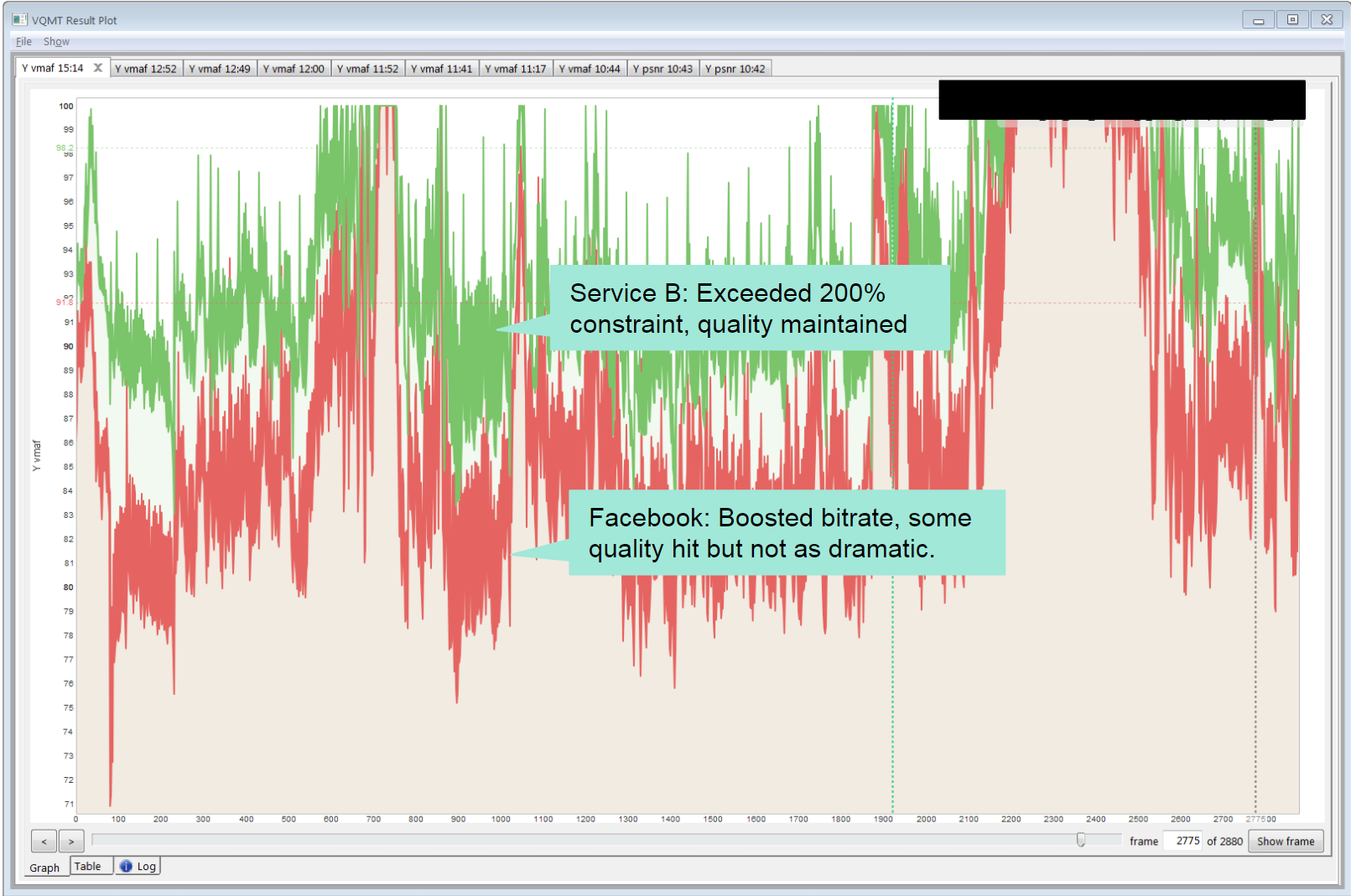
Task: Maximize the VQMT Result Plot window
Action: click(1292, 19)
